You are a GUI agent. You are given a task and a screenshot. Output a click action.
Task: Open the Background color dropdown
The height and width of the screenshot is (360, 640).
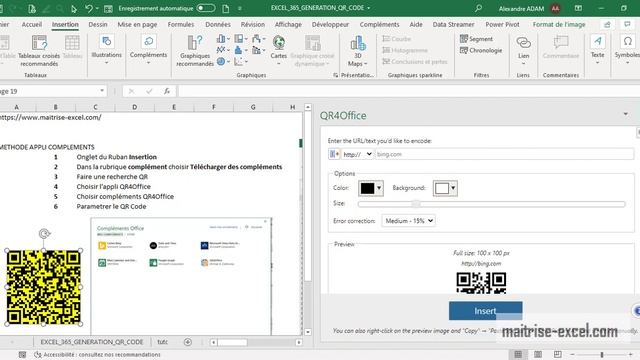click(x=453, y=188)
